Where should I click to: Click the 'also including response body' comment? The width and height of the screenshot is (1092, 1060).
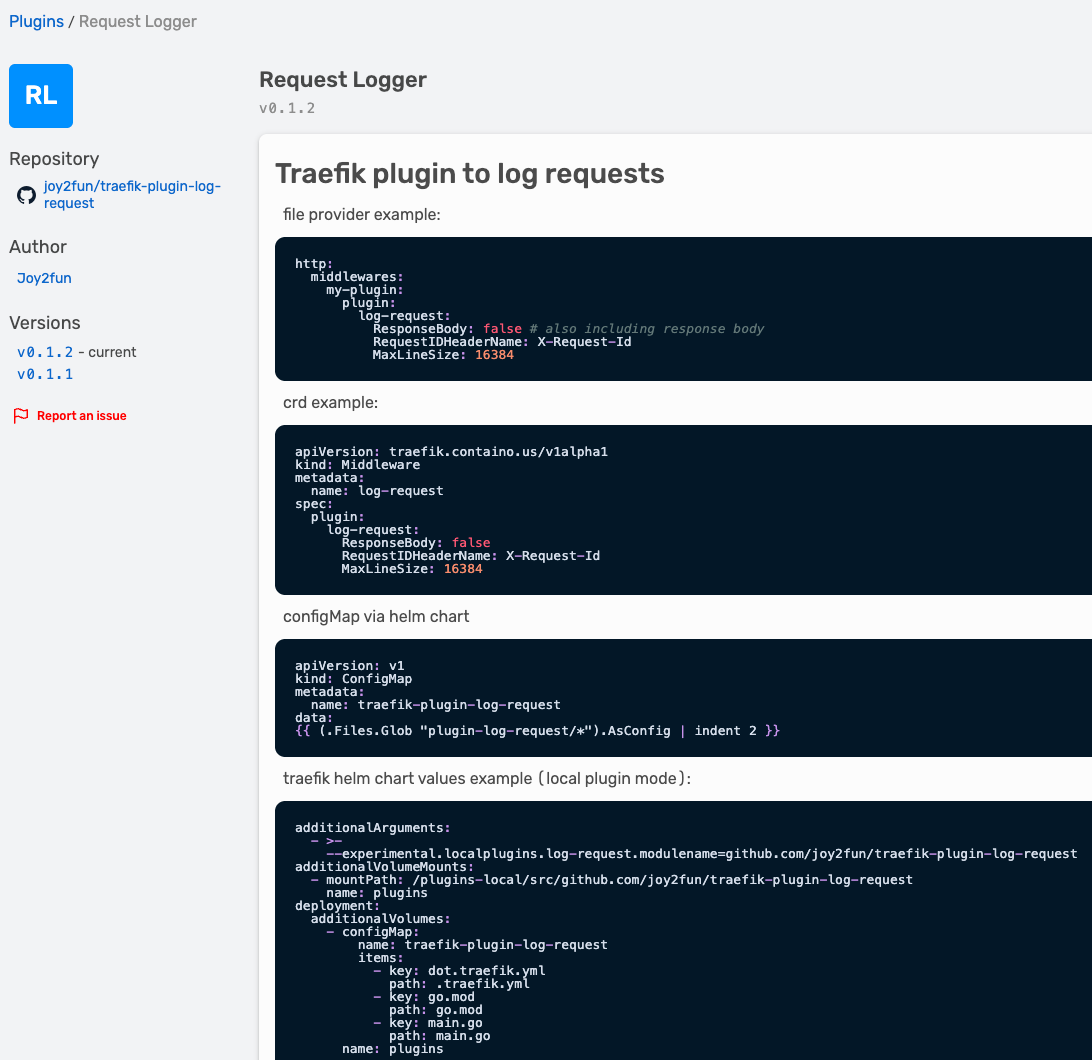(646, 329)
